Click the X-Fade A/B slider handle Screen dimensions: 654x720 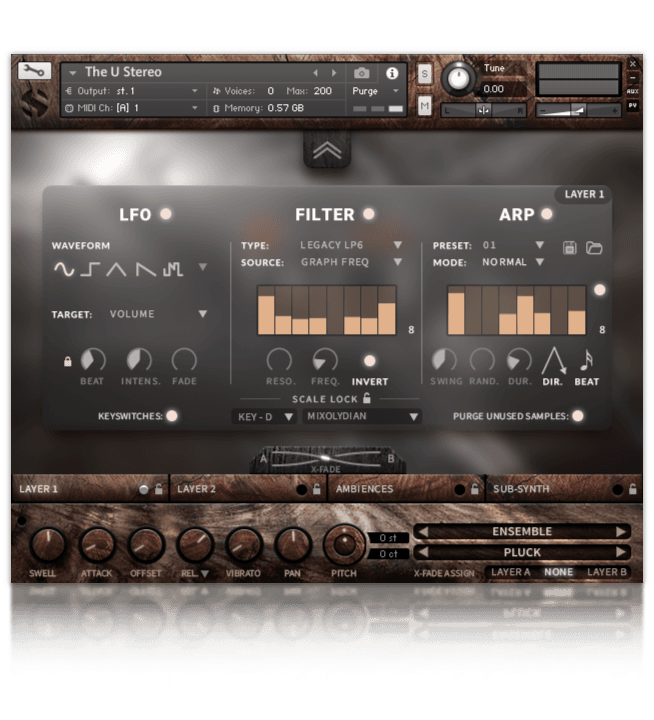(325, 458)
